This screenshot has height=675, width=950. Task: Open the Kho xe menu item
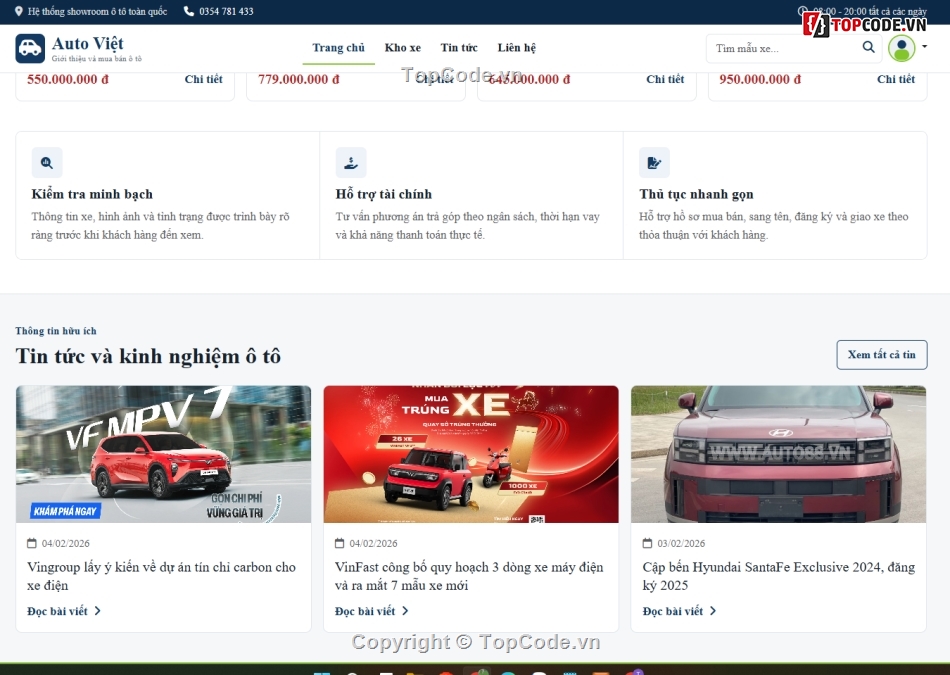tap(403, 48)
